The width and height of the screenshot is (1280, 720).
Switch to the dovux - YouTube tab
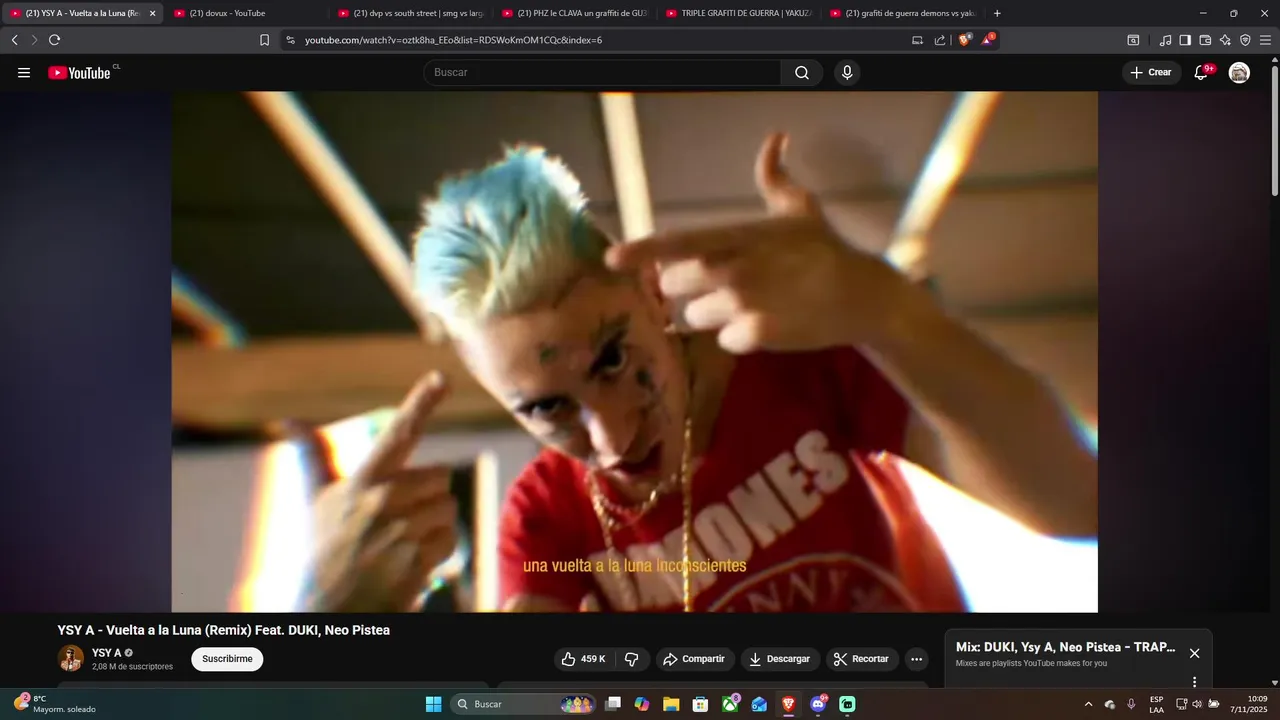click(x=246, y=13)
